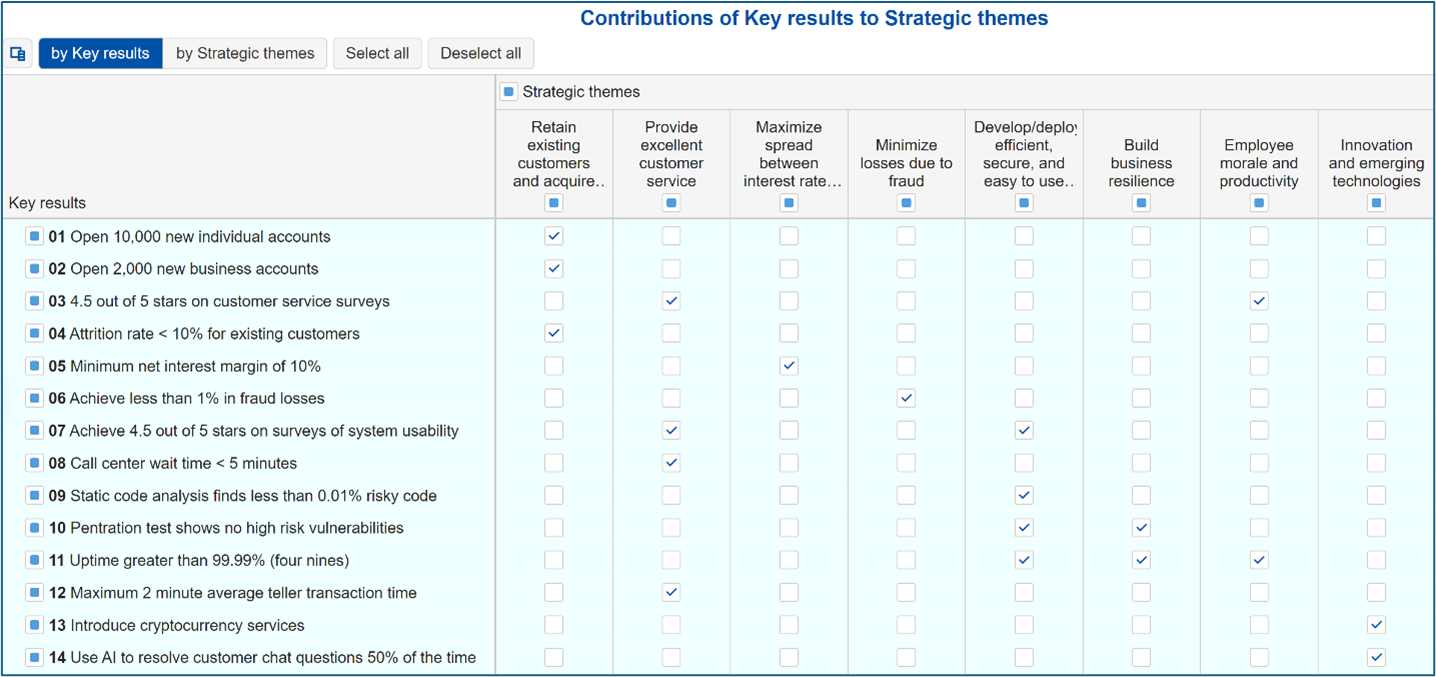Viewport: 1436px width, 677px height.
Task: Select the Employee morale and productivity column icon
Action: pyautogui.click(x=1258, y=202)
